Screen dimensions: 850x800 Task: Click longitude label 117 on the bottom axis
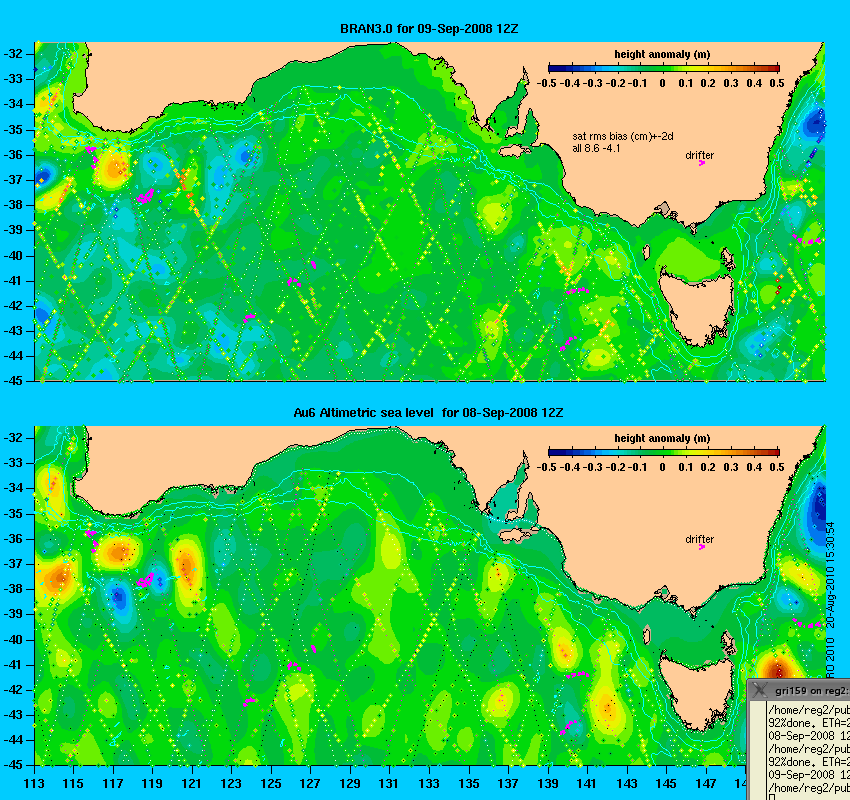tap(113, 784)
